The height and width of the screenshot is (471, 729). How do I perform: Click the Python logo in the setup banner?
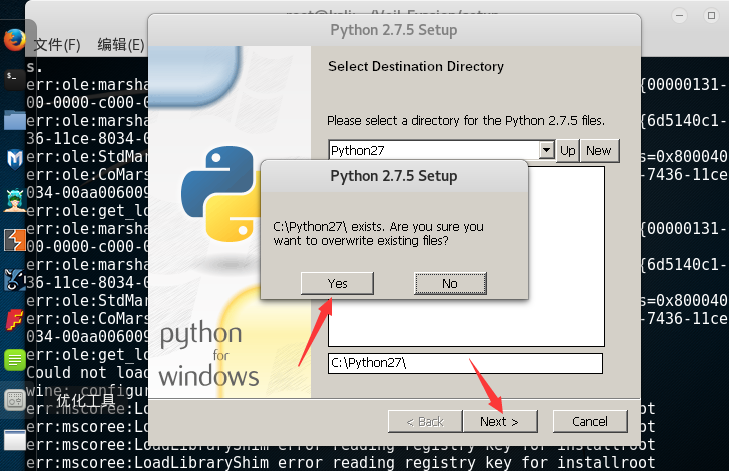pyautogui.click(x=220, y=194)
